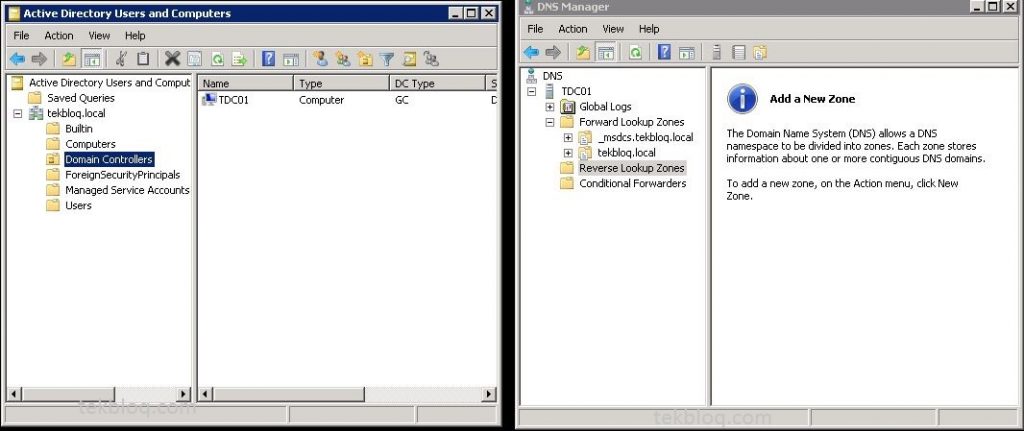Image resolution: width=1024 pixels, height=431 pixels.
Task: Create new group icon
Action: coord(342,59)
